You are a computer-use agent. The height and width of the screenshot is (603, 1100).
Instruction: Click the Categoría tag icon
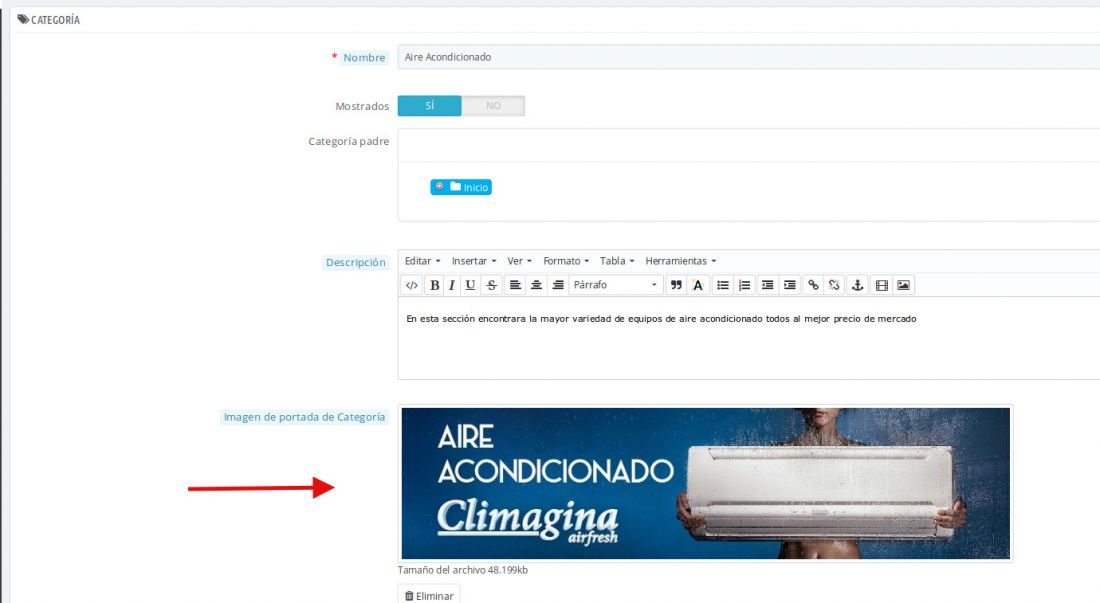23,20
